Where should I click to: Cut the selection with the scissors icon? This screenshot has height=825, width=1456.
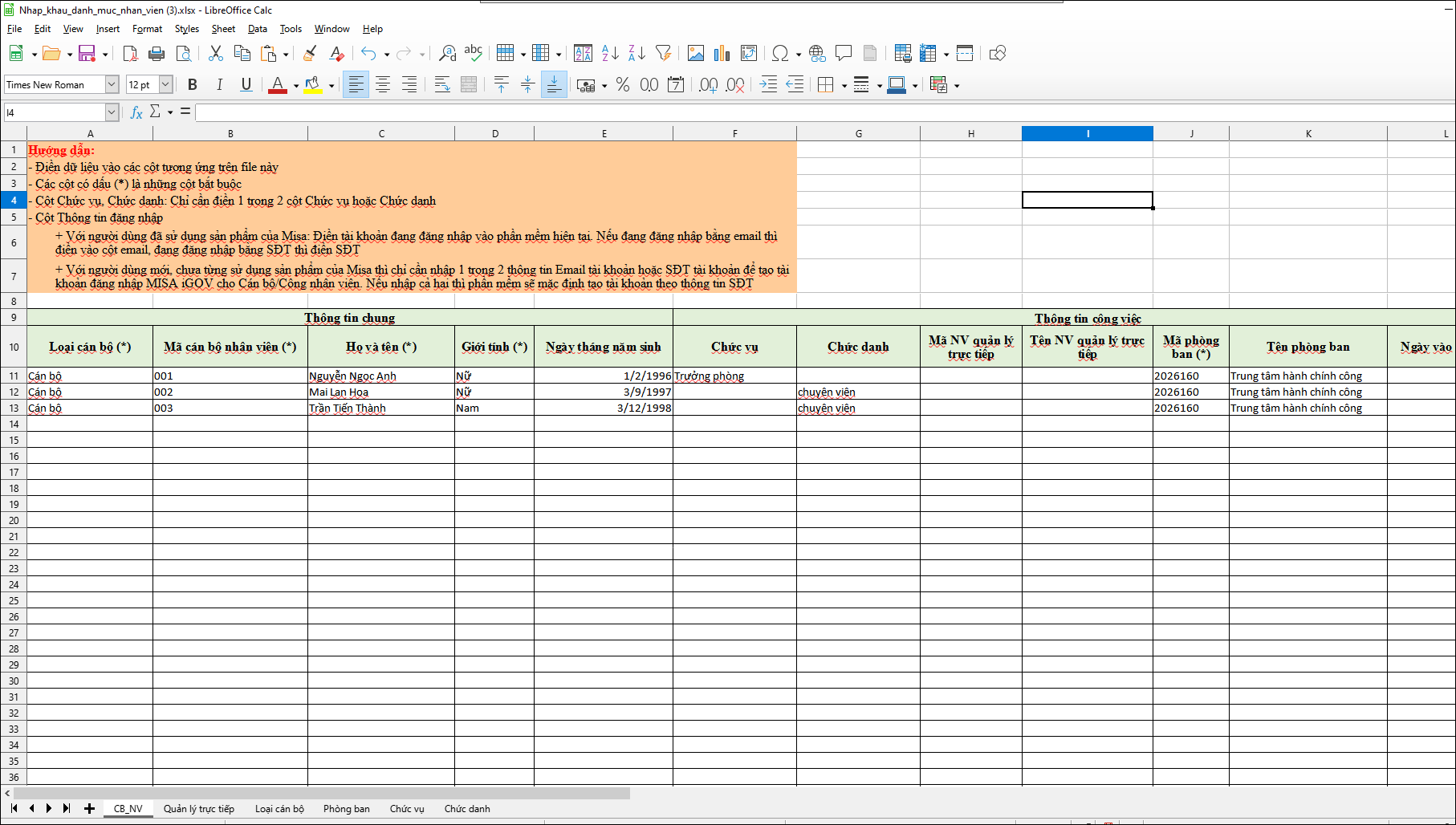215,54
